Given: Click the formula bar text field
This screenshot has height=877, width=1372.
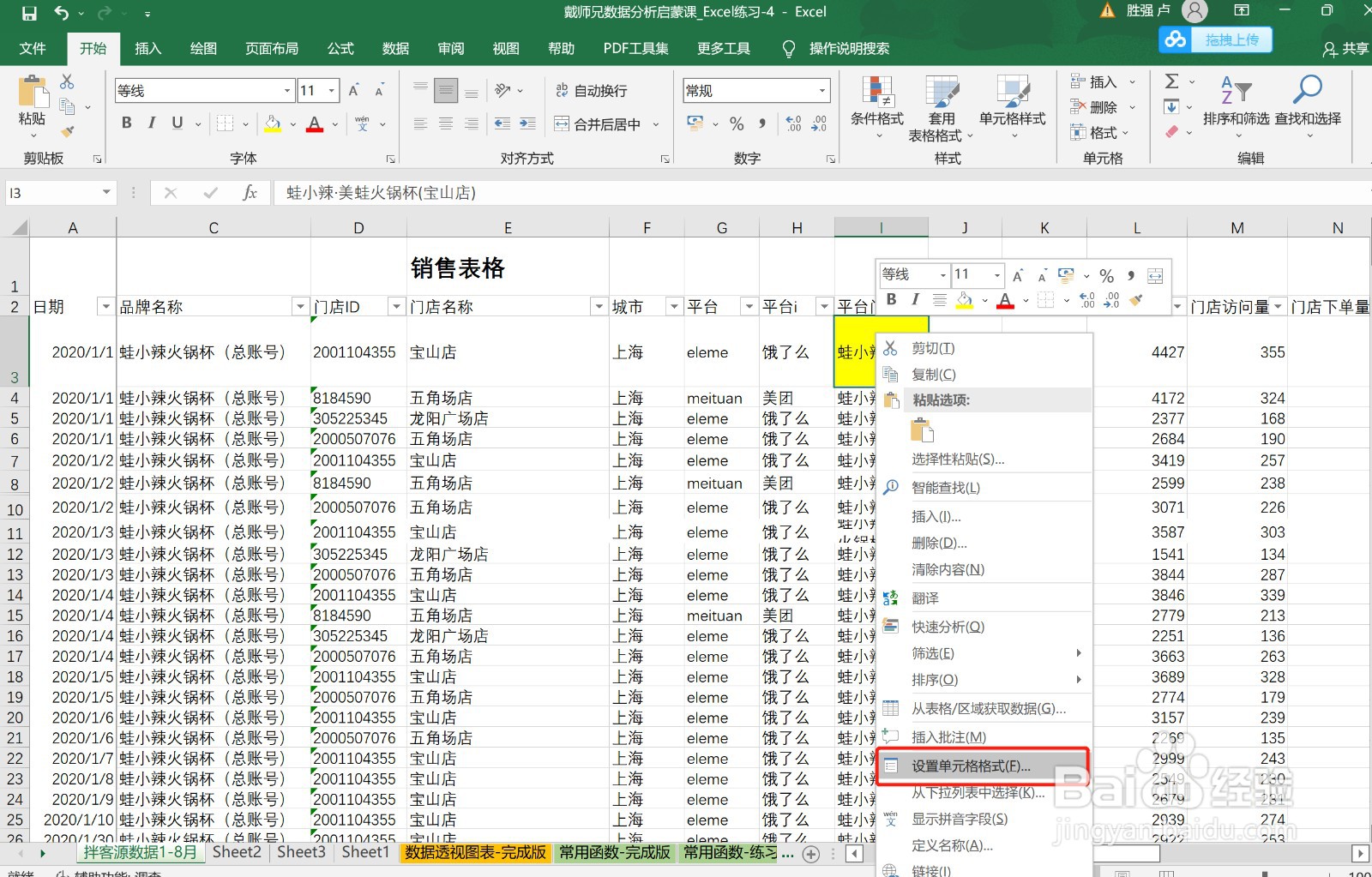Looking at the screenshot, I should pyautogui.click(x=821, y=193).
